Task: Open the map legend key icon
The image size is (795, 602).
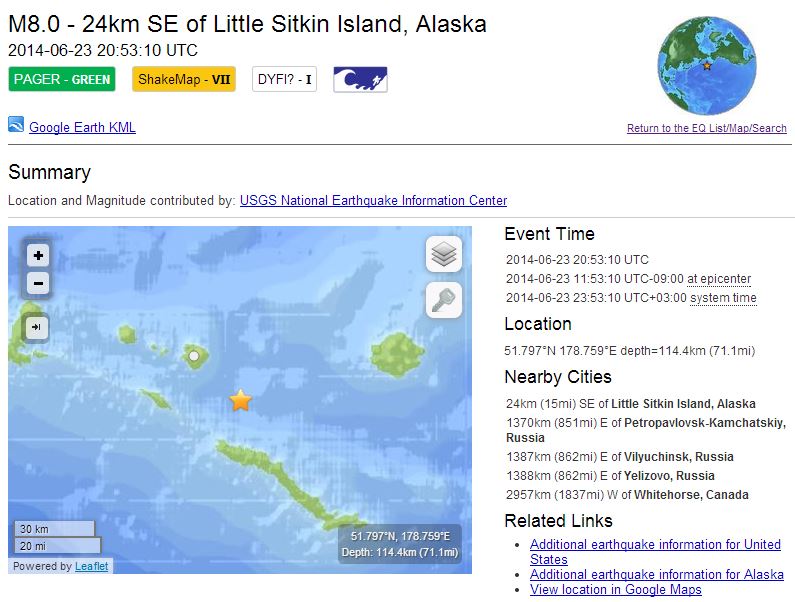Action: click(x=444, y=299)
